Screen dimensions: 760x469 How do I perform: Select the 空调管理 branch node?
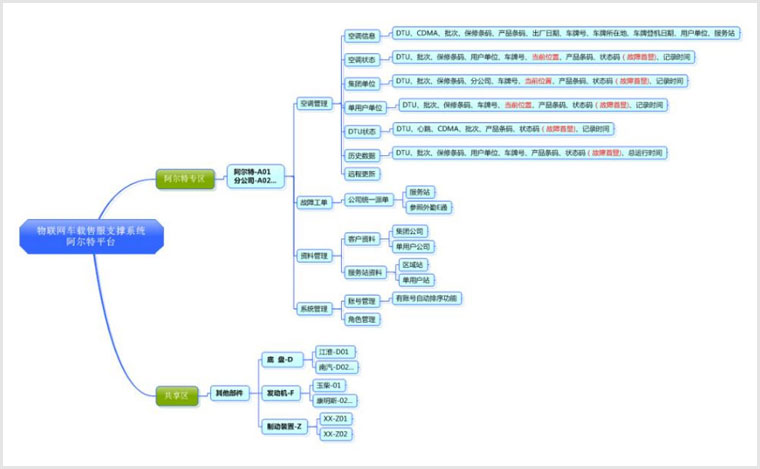point(314,103)
